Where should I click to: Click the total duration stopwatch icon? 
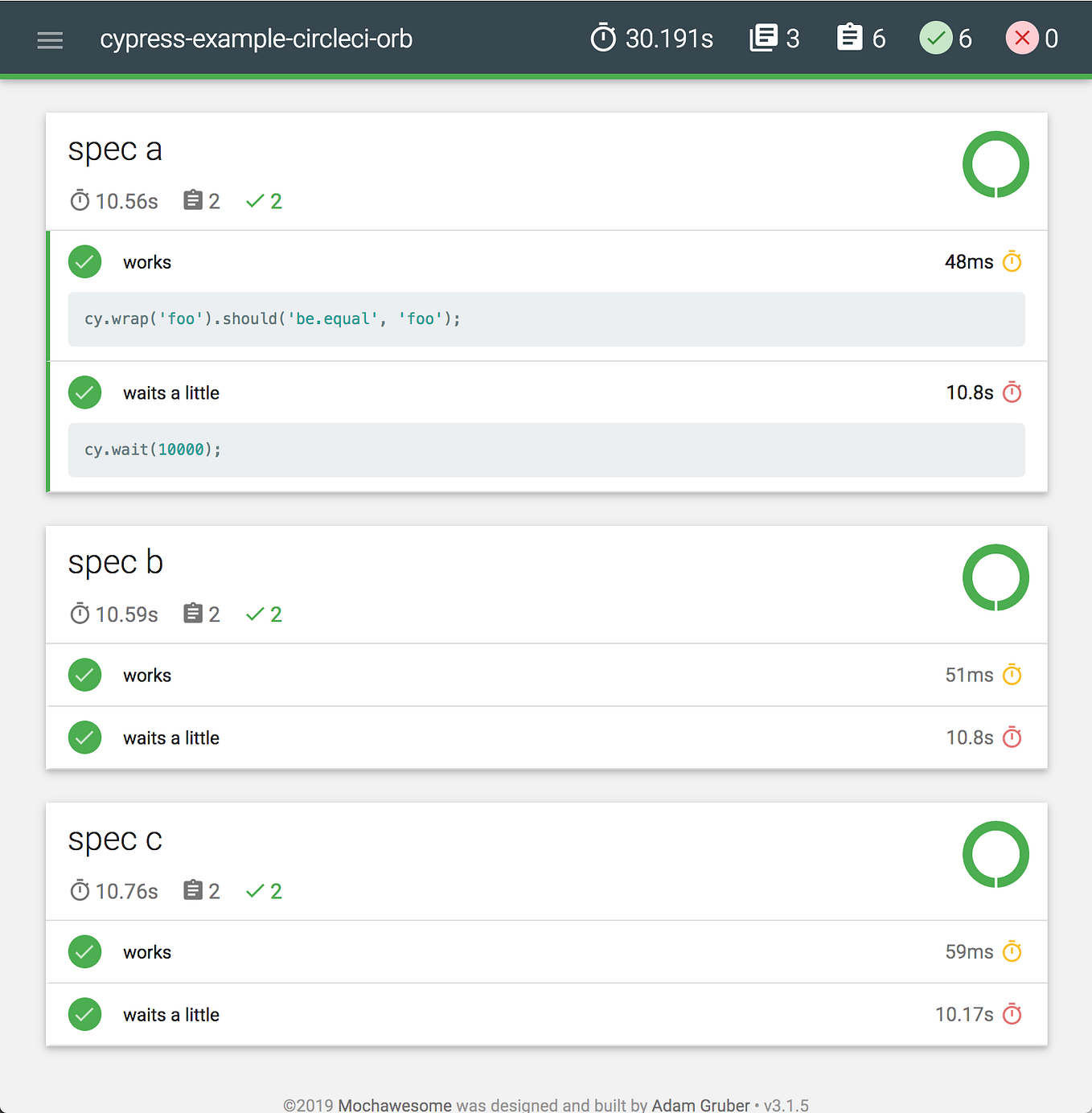603,37
